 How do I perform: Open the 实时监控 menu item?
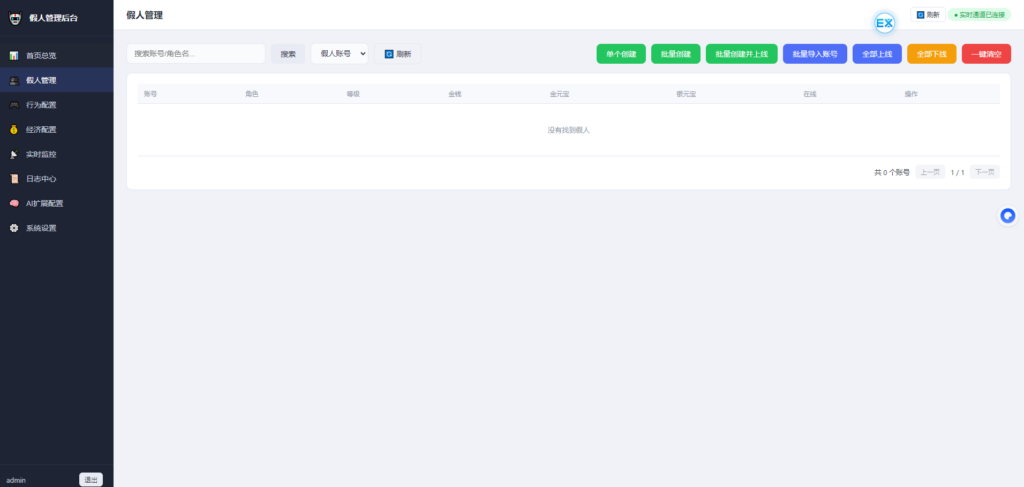(x=57, y=155)
